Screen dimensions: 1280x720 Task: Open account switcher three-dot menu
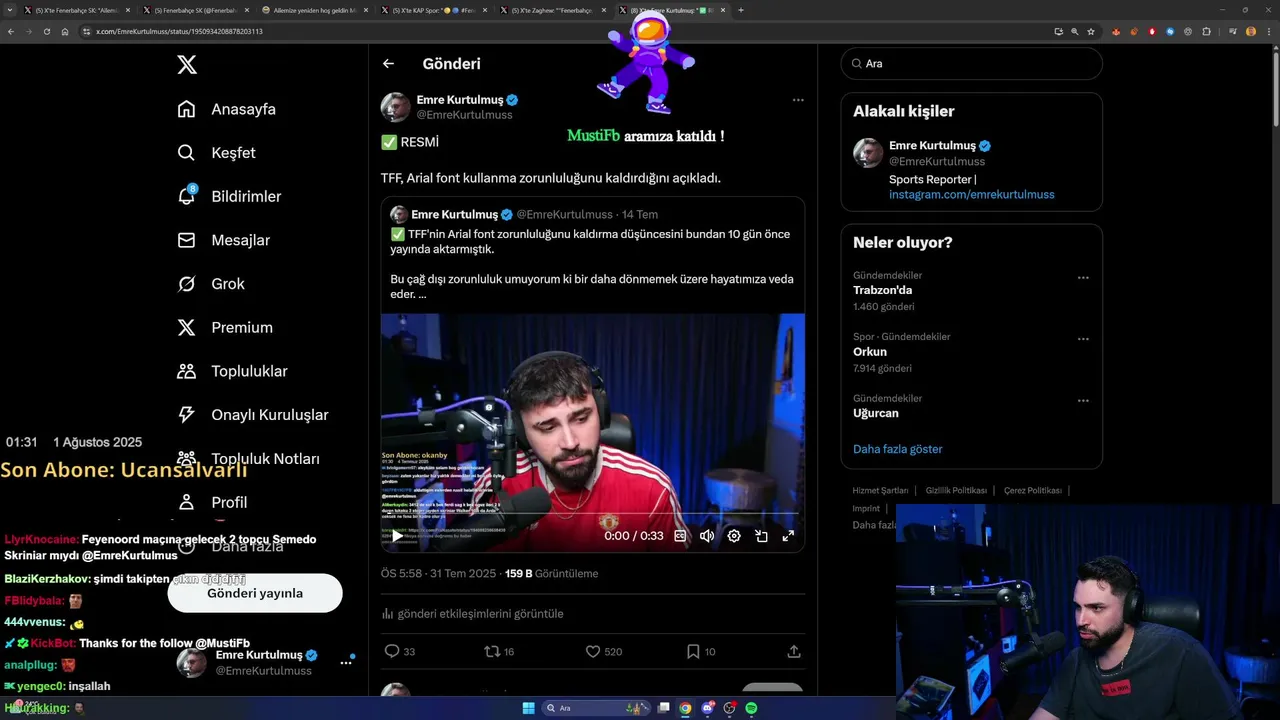pyautogui.click(x=346, y=662)
